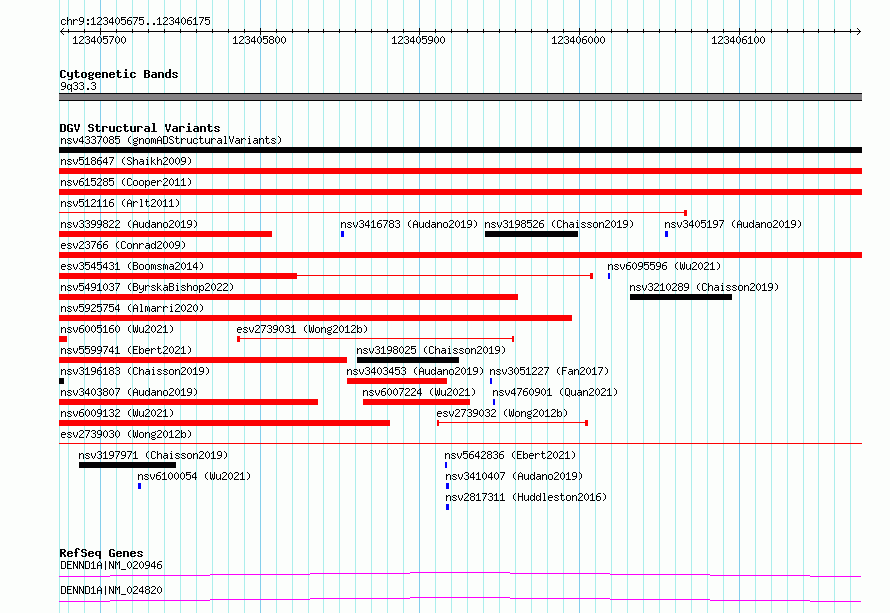890x613 pixels.
Task: Click ruler position 123406000
Action: [578, 40]
